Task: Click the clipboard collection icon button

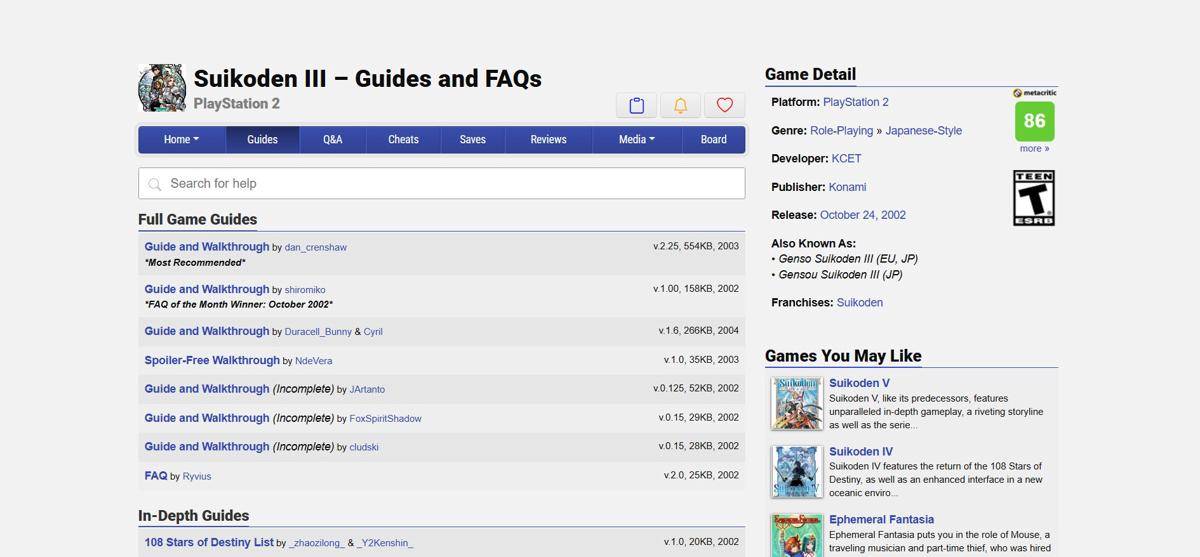Action: 636,105
